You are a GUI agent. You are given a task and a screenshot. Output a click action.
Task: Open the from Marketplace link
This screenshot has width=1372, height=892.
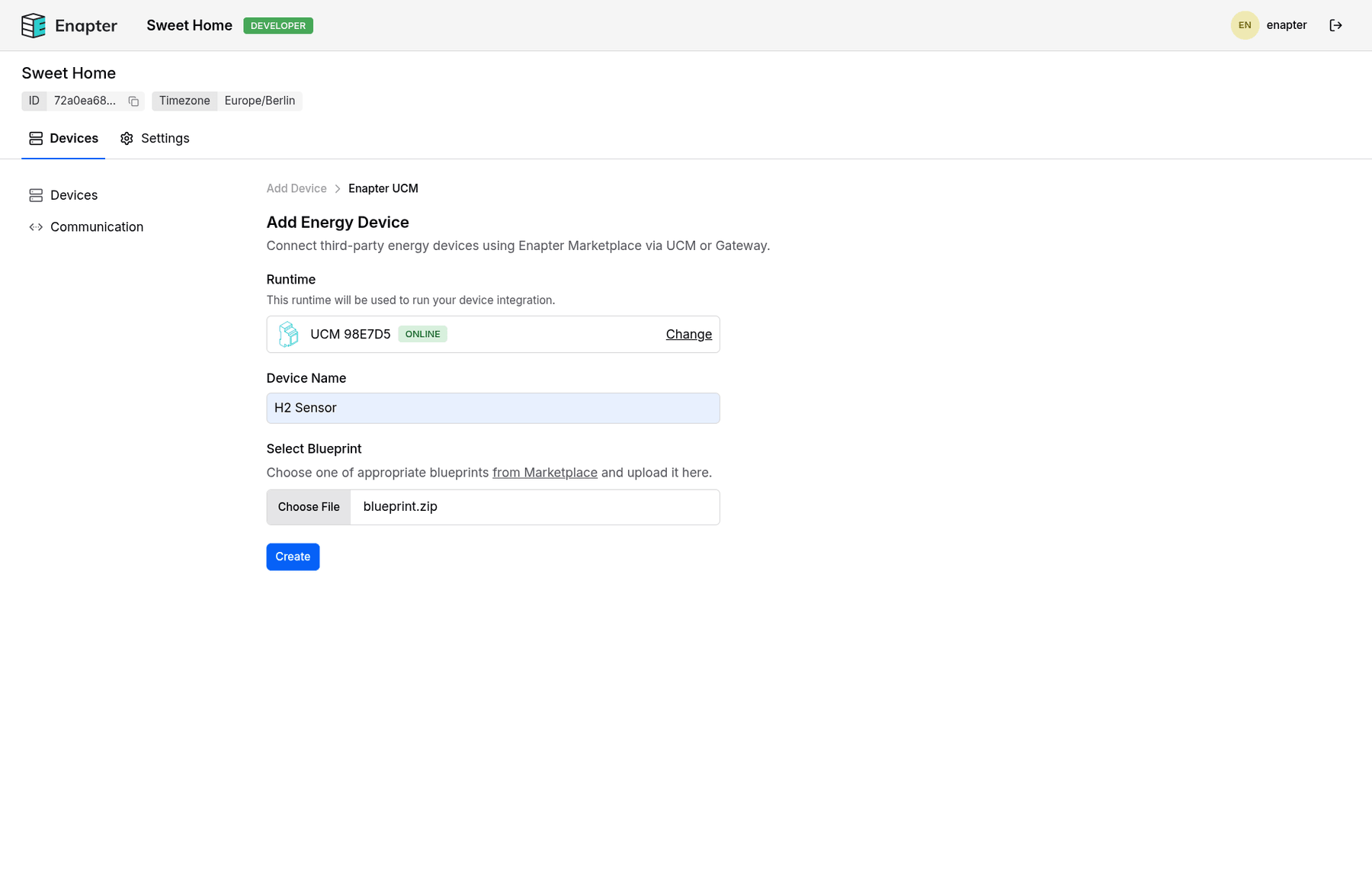(544, 472)
